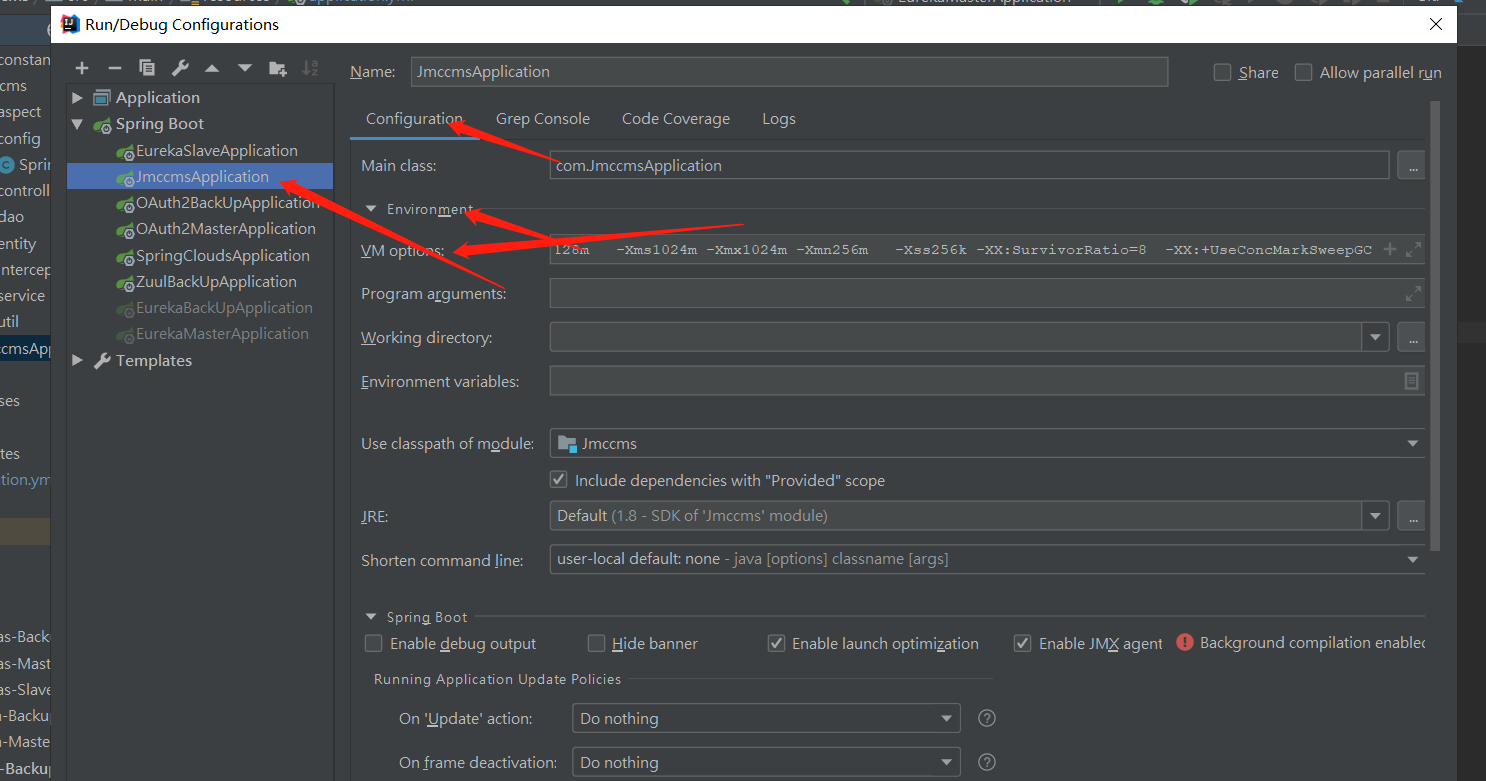The height and width of the screenshot is (781, 1486).
Task: Switch to the Grep Console tab
Action: pyautogui.click(x=543, y=119)
